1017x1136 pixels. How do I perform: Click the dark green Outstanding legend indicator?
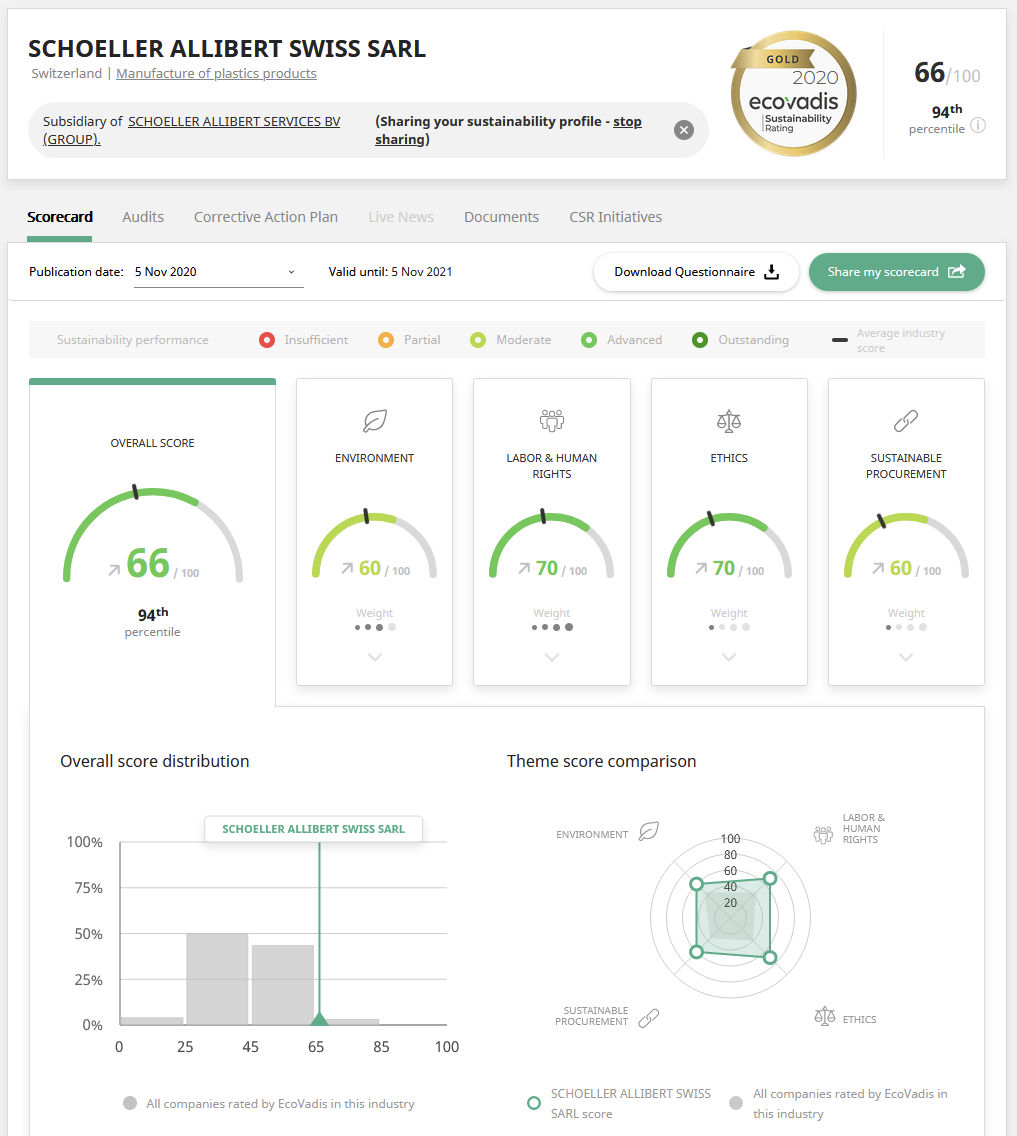[x=700, y=340]
